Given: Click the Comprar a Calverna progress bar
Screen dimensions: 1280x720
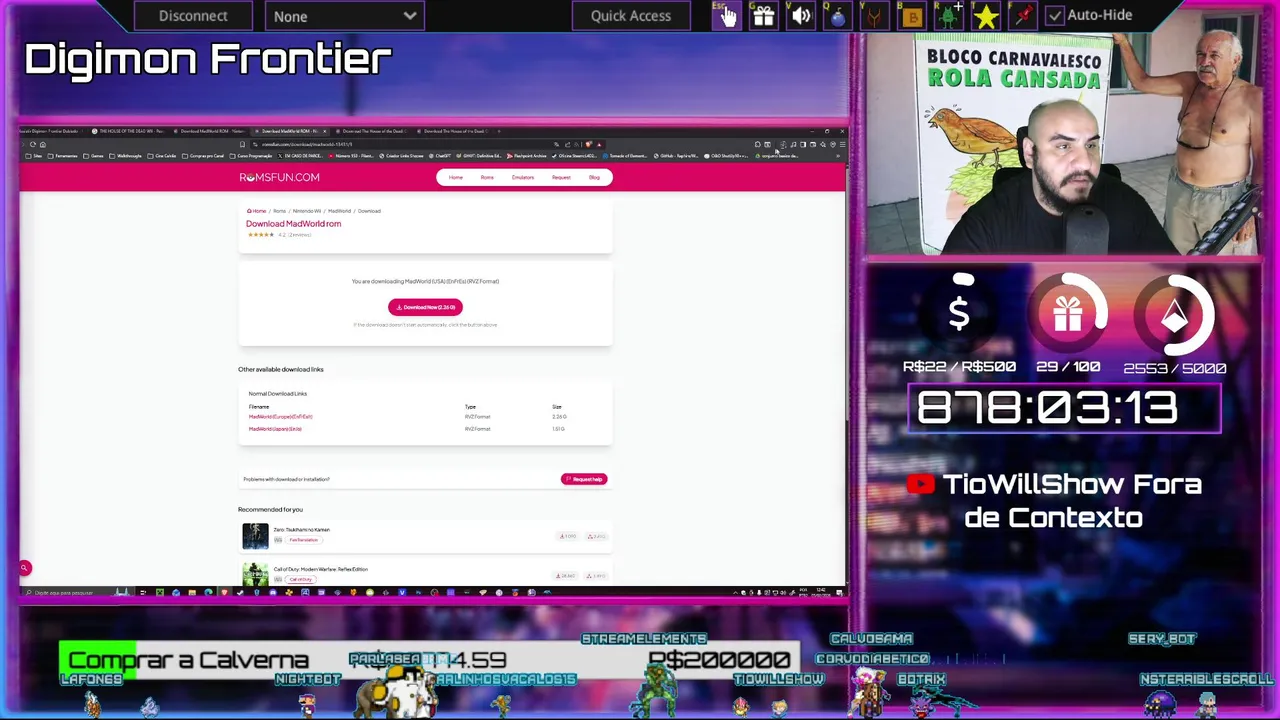Looking at the screenshot, I should coord(429,660).
